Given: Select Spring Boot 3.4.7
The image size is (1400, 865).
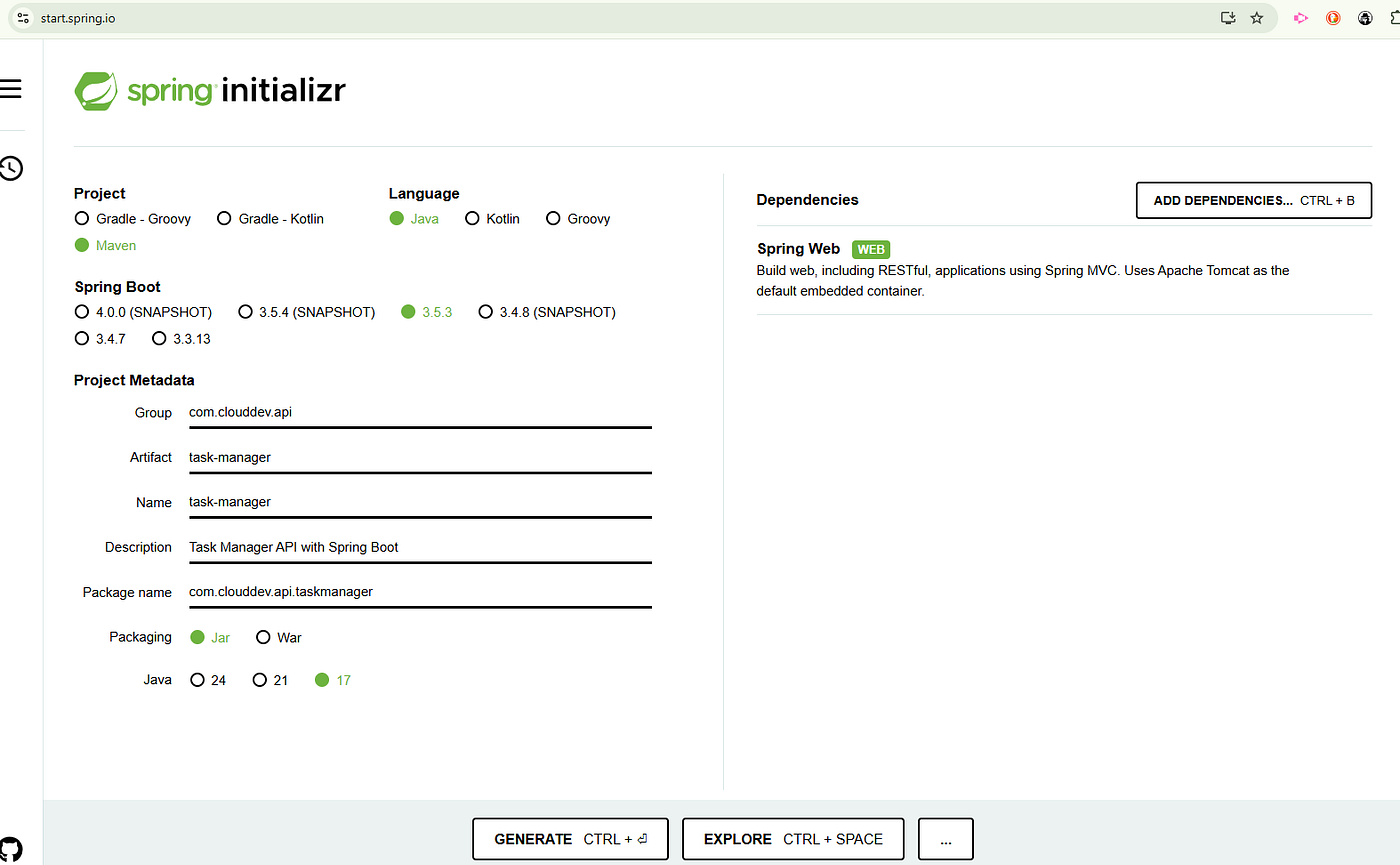Looking at the screenshot, I should [x=101, y=339].
